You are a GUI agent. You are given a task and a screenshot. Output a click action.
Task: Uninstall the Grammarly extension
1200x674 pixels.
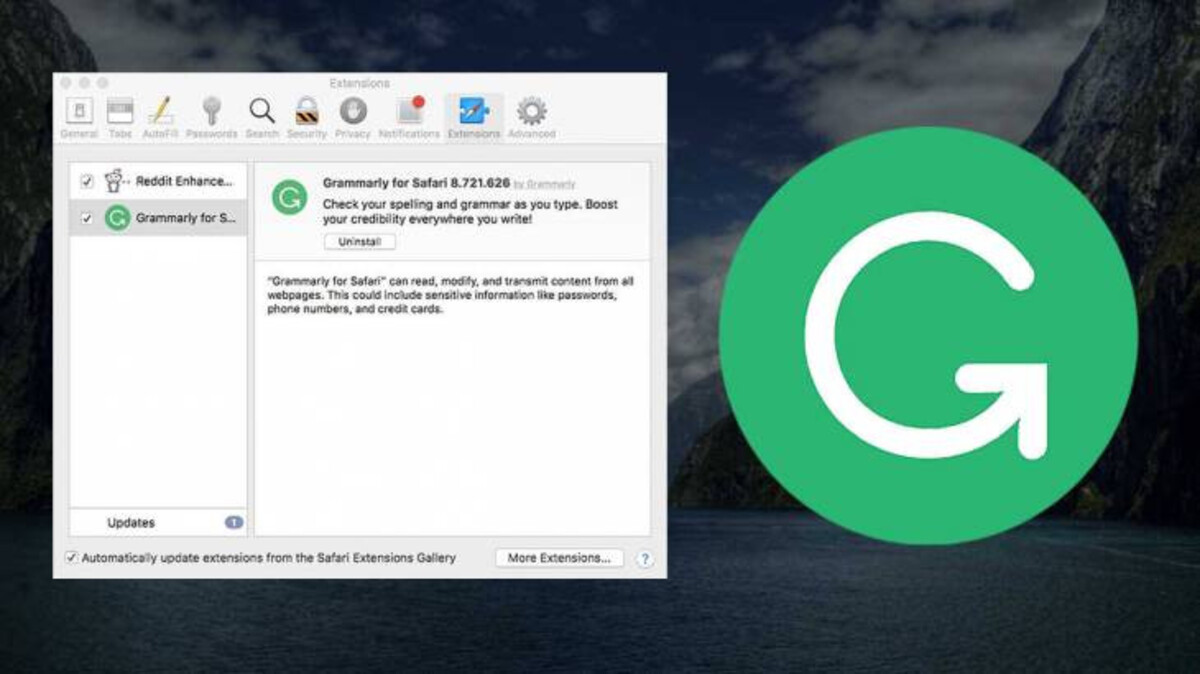358,241
